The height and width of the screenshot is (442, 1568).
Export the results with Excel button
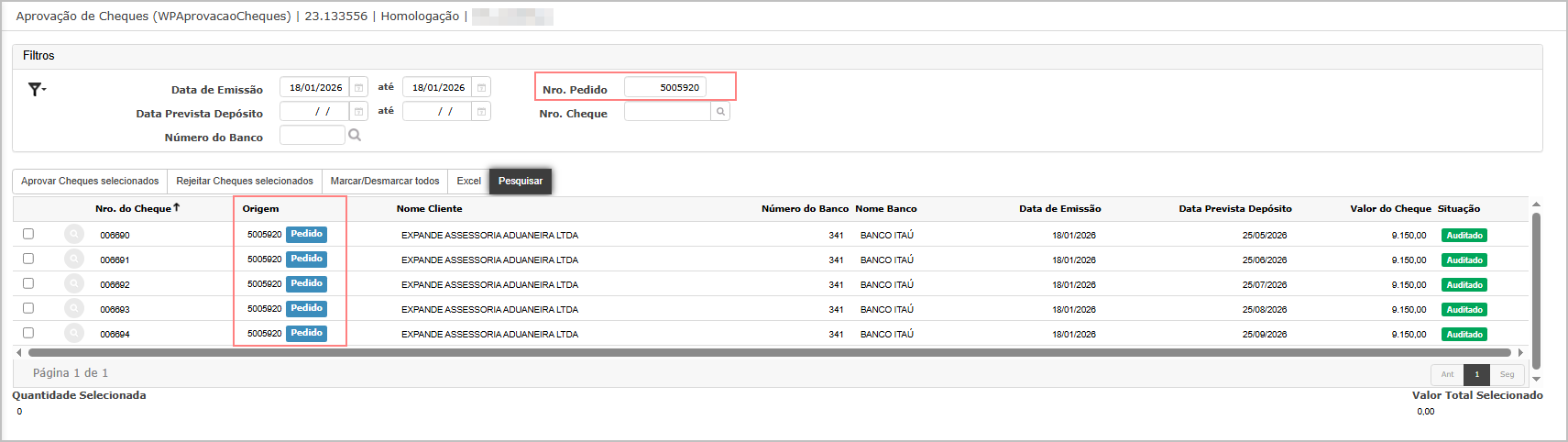click(x=468, y=182)
